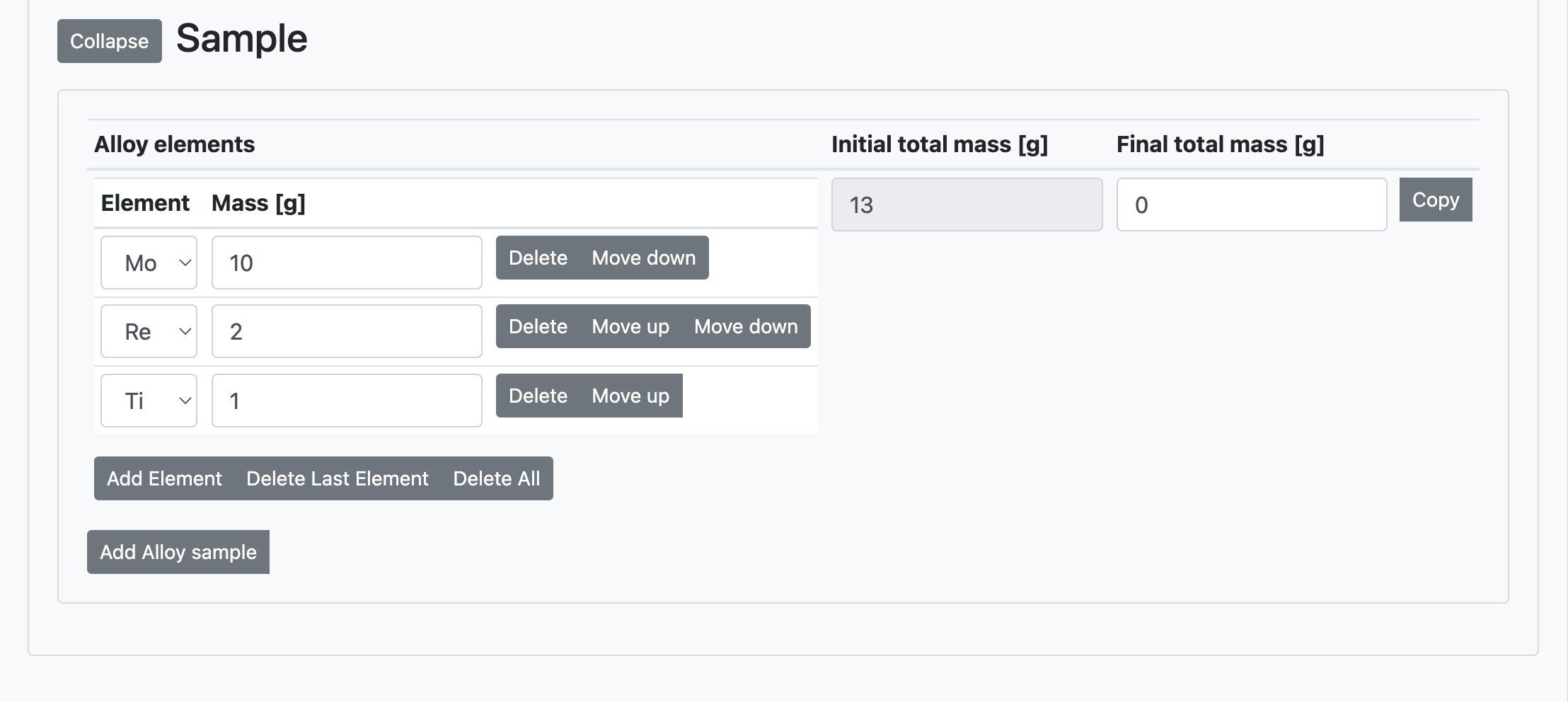Click the Re mass input field

(x=347, y=331)
